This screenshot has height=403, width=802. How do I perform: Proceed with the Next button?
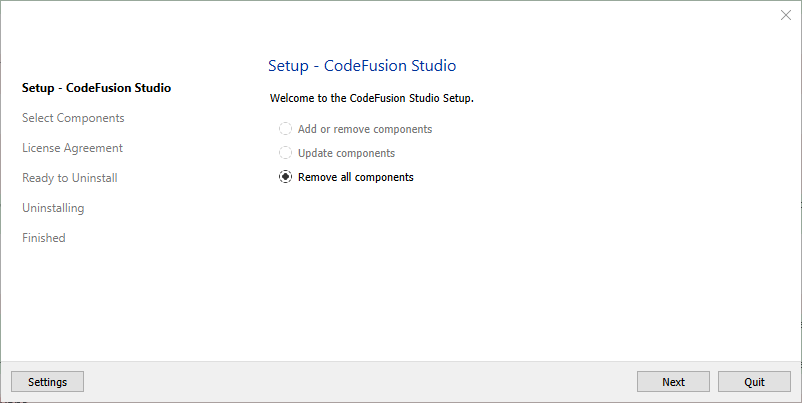coord(673,382)
